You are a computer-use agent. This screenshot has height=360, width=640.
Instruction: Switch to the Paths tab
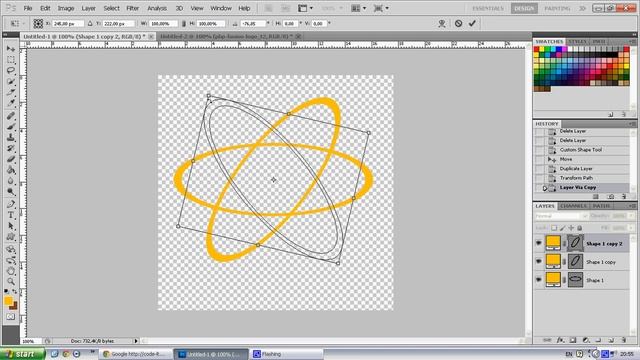tap(601, 206)
